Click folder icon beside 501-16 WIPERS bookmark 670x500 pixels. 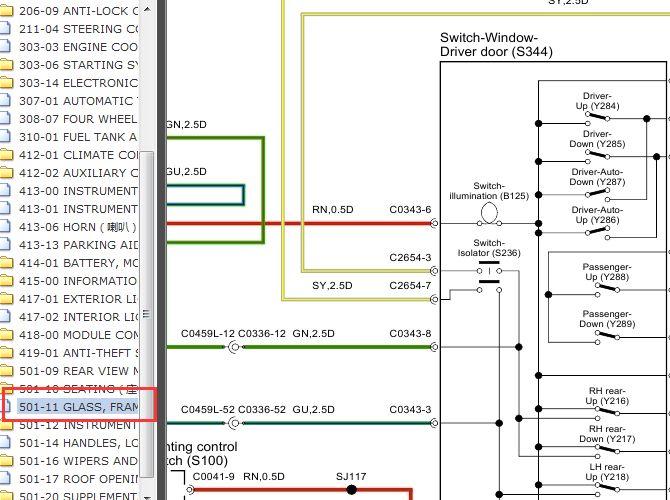6,461
